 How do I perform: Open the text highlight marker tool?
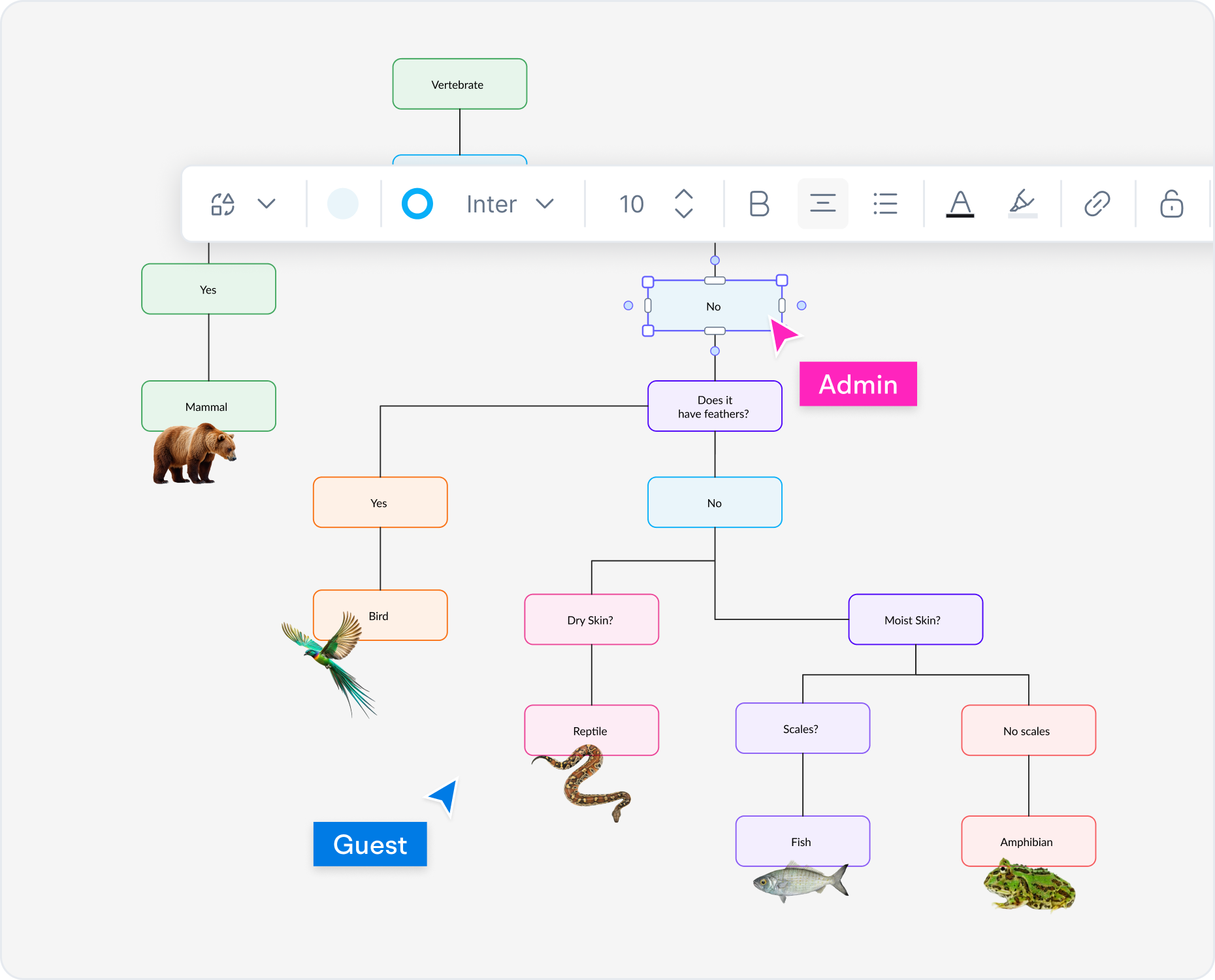tap(1023, 204)
